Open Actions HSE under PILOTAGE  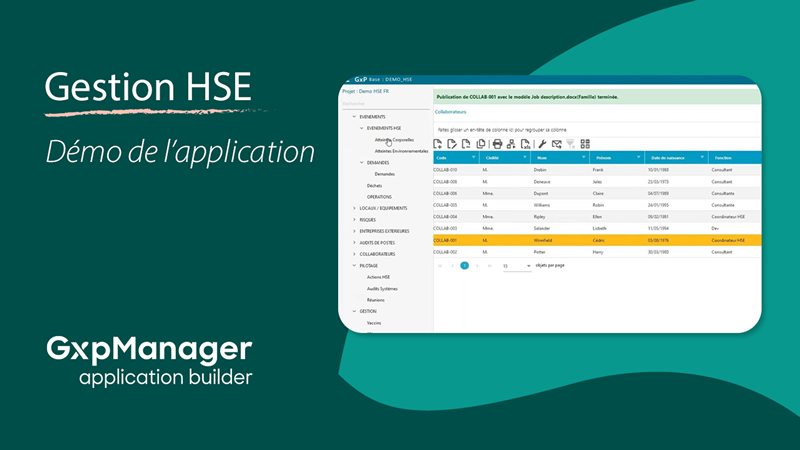point(378,277)
